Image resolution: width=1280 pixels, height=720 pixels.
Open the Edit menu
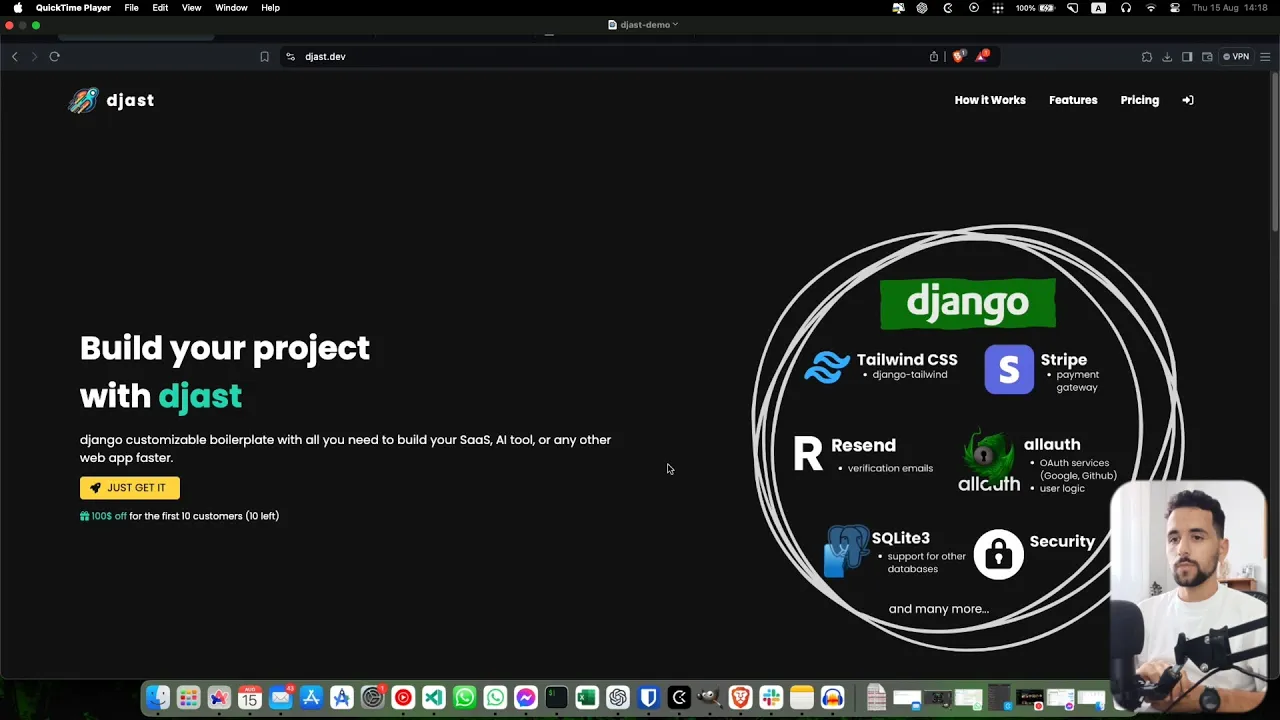click(x=160, y=8)
